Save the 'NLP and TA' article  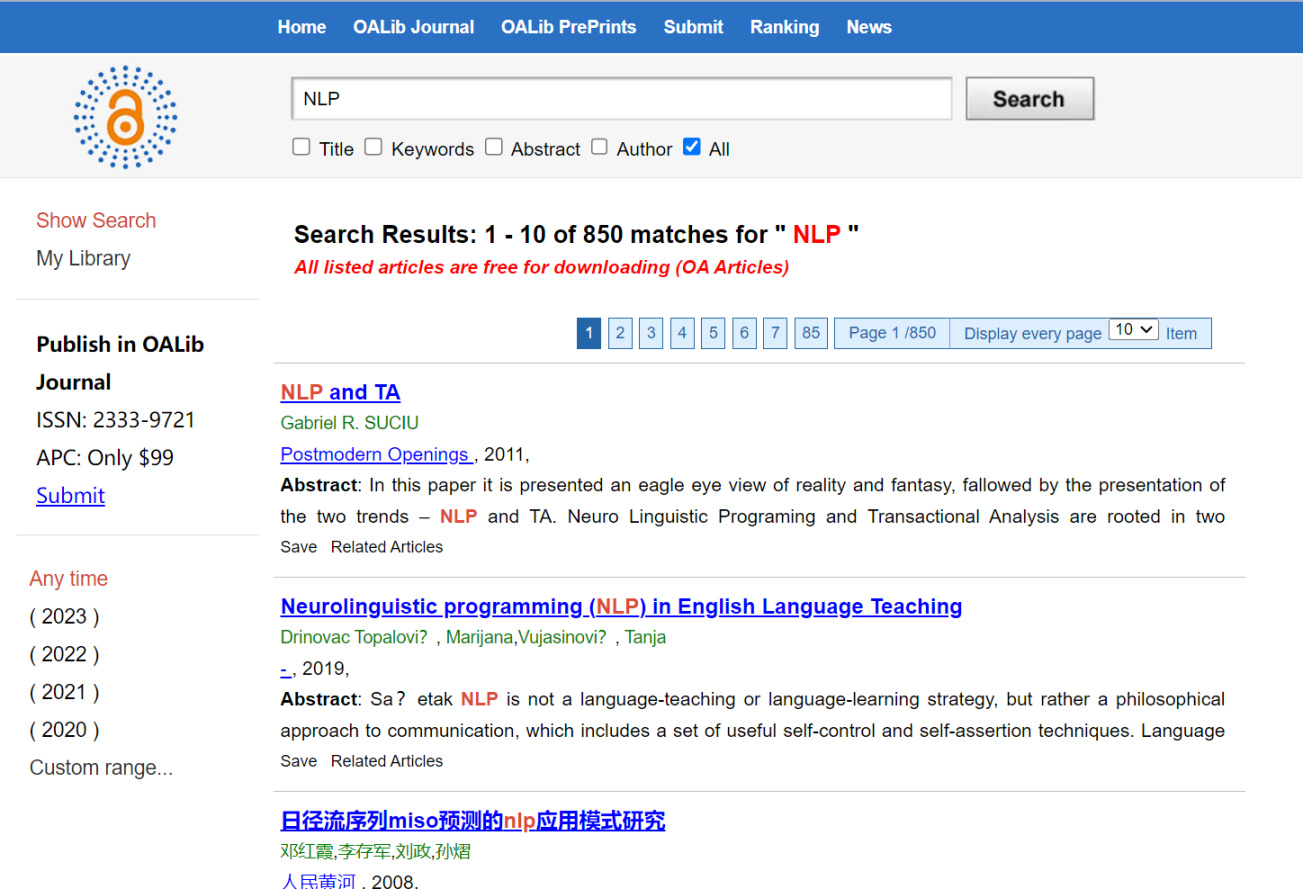(x=298, y=547)
